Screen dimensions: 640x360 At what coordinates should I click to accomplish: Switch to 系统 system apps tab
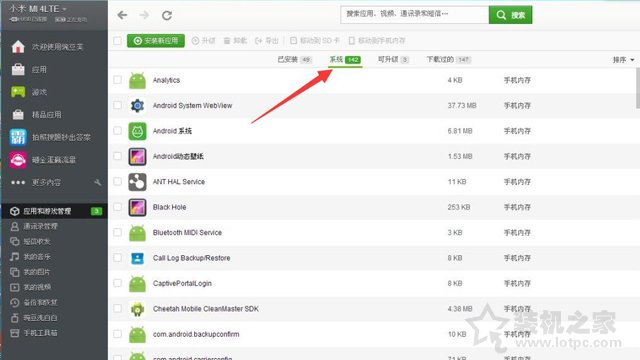click(345, 60)
